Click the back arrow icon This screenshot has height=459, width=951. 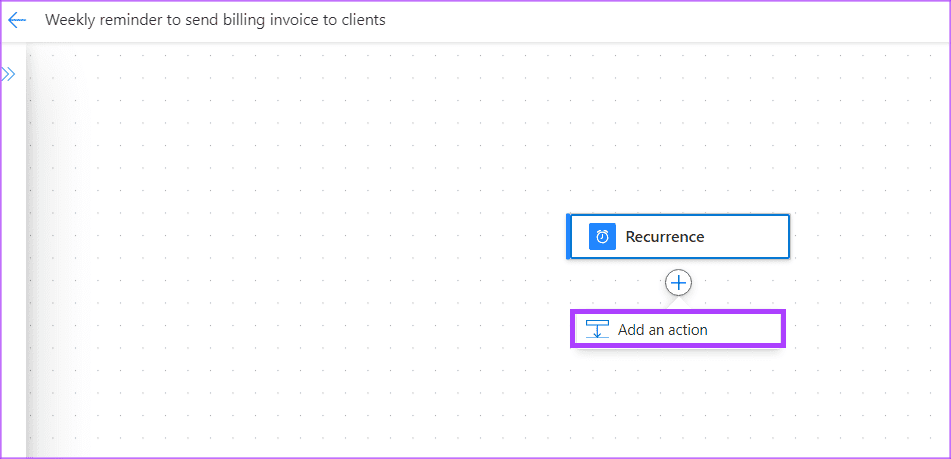click(x=17, y=20)
